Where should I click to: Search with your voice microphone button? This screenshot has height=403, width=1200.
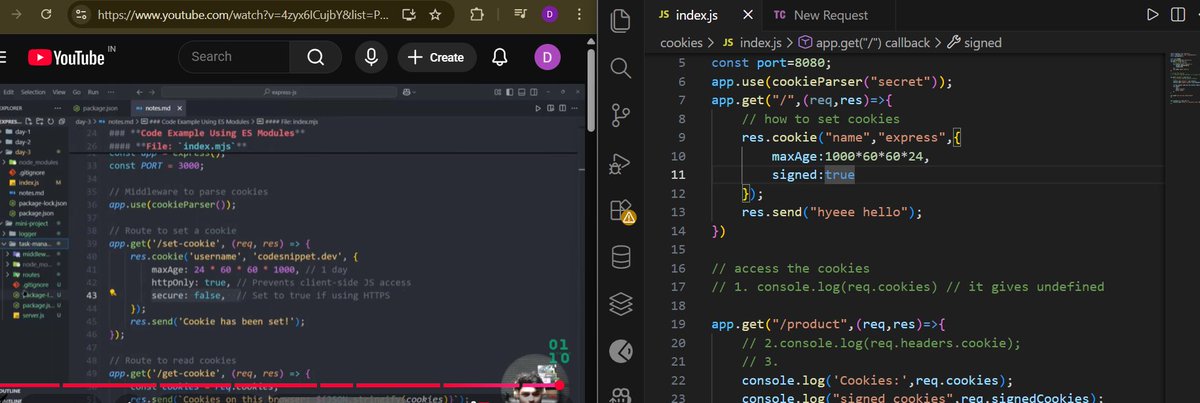click(x=371, y=57)
